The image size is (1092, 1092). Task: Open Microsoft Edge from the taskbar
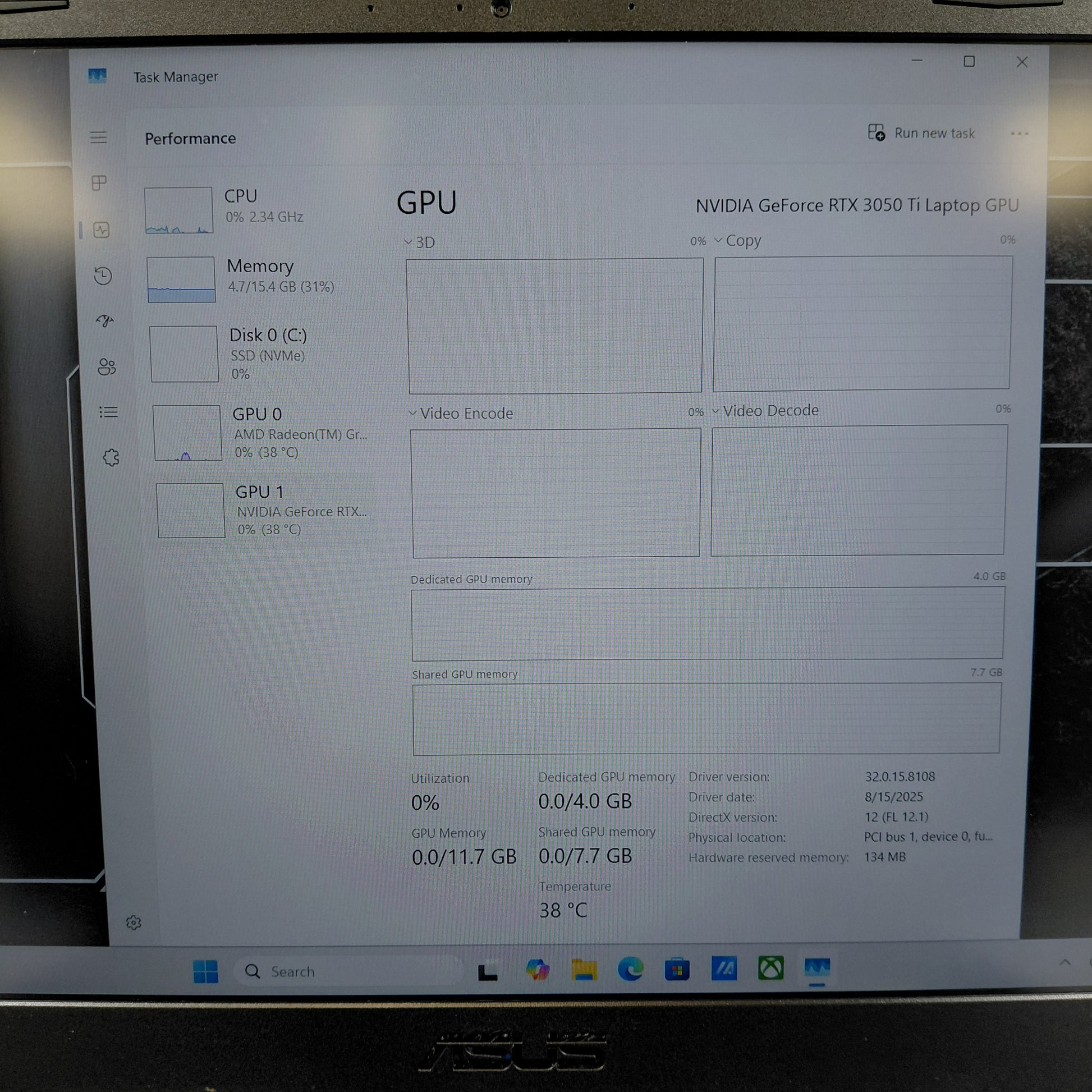tap(630, 969)
